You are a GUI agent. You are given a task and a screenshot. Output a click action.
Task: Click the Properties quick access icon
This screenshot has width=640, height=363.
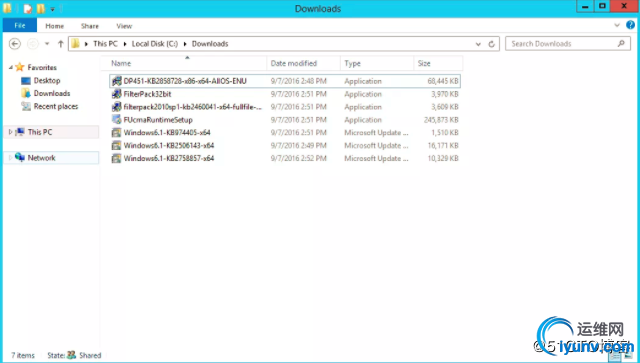pos(27,8)
